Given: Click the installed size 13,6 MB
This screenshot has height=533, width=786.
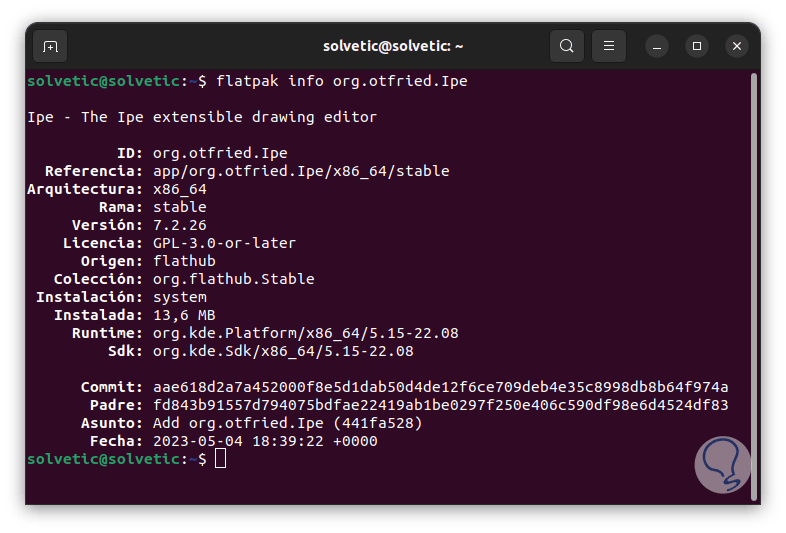Looking at the screenshot, I should coord(184,315).
